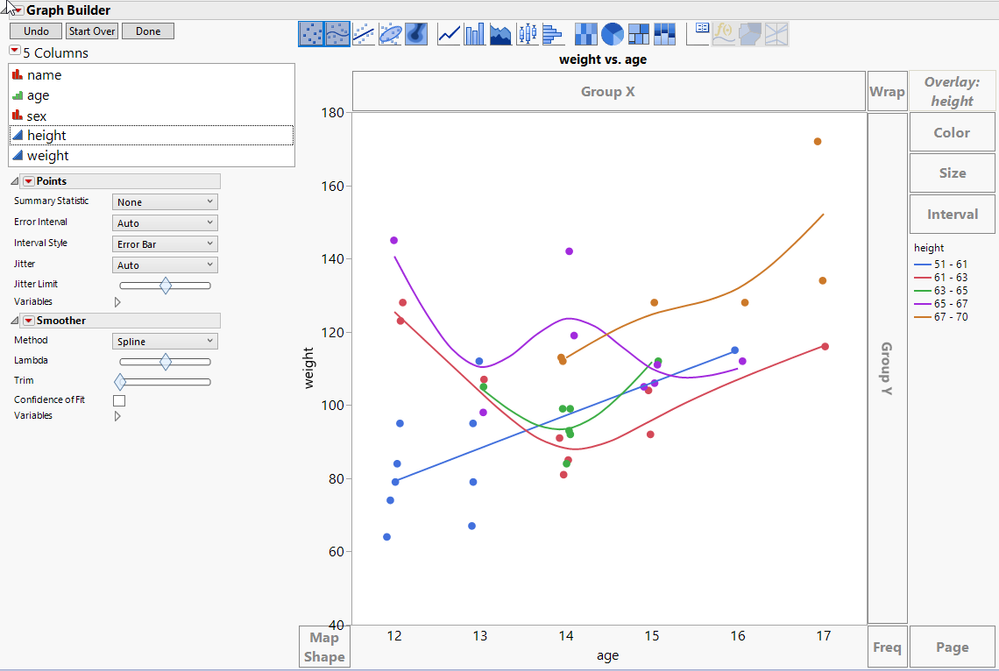
Task: Select the Points element icon
Action: tap(311, 34)
